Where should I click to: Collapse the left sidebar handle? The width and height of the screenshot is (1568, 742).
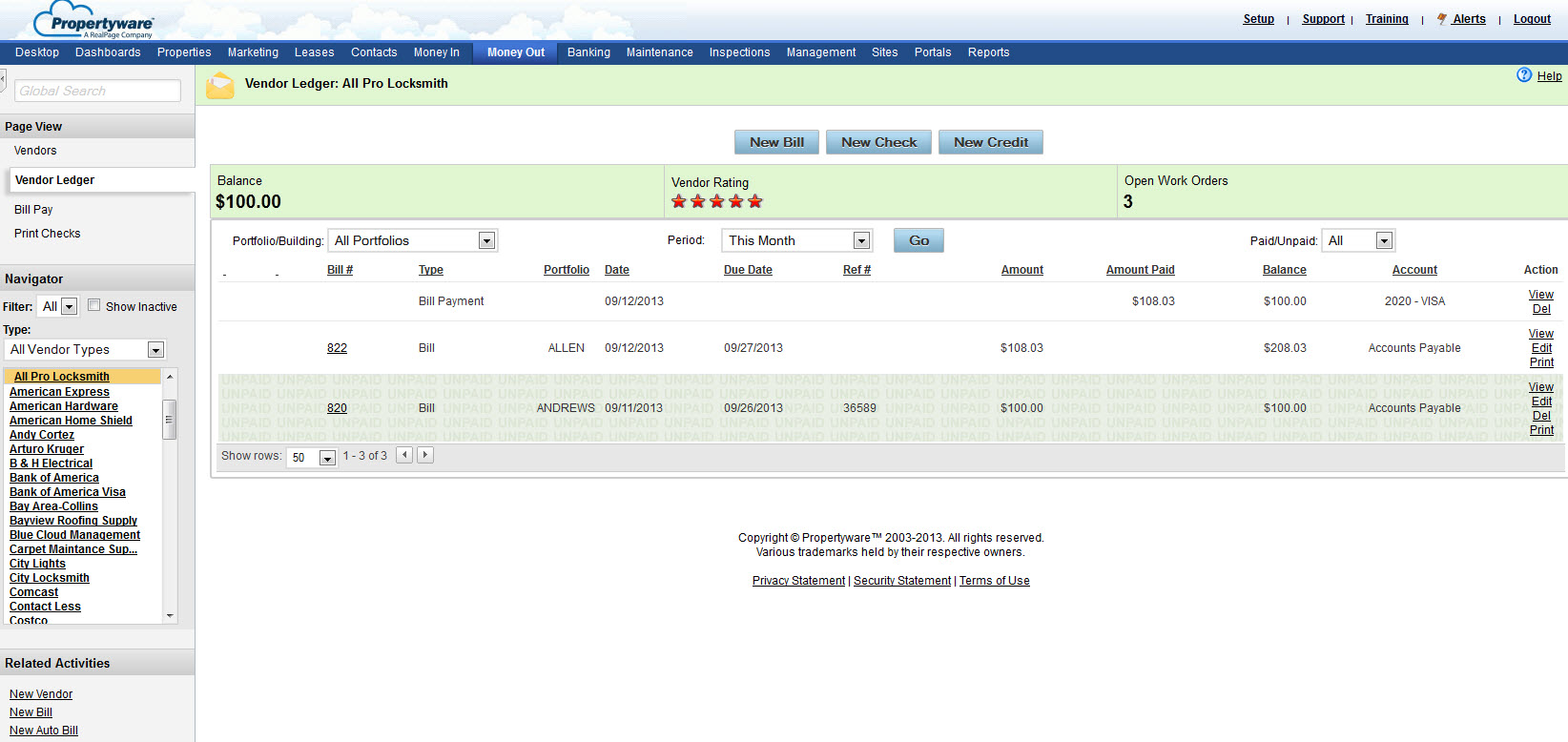click(3, 81)
